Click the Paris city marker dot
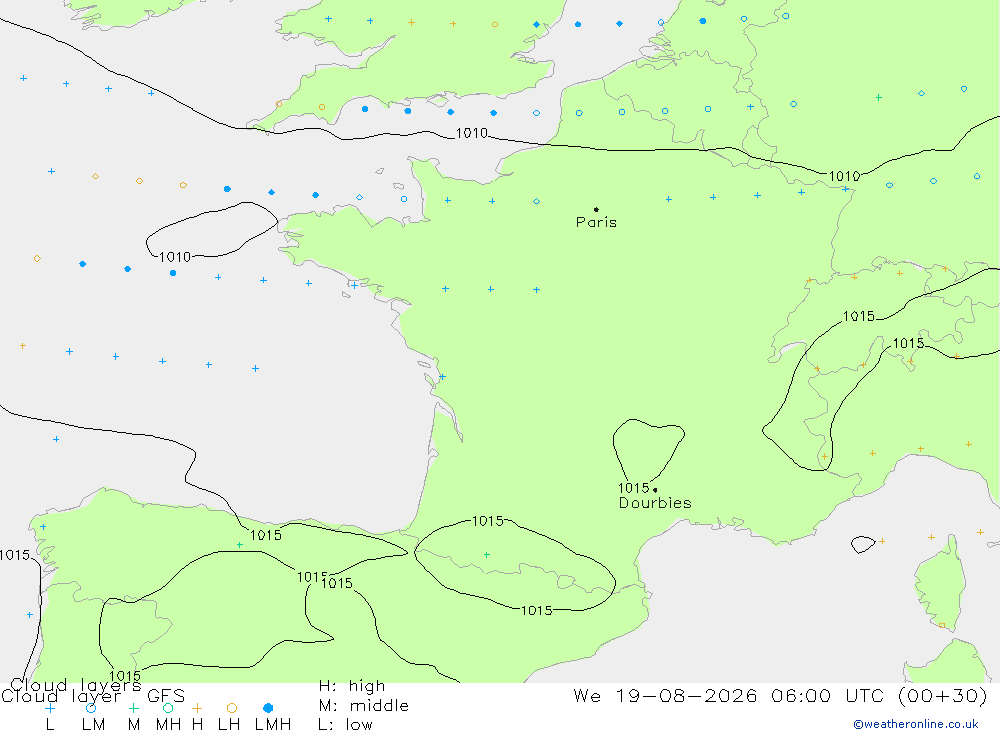The image size is (1000, 733). pyautogui.click(x=596, y=209)
